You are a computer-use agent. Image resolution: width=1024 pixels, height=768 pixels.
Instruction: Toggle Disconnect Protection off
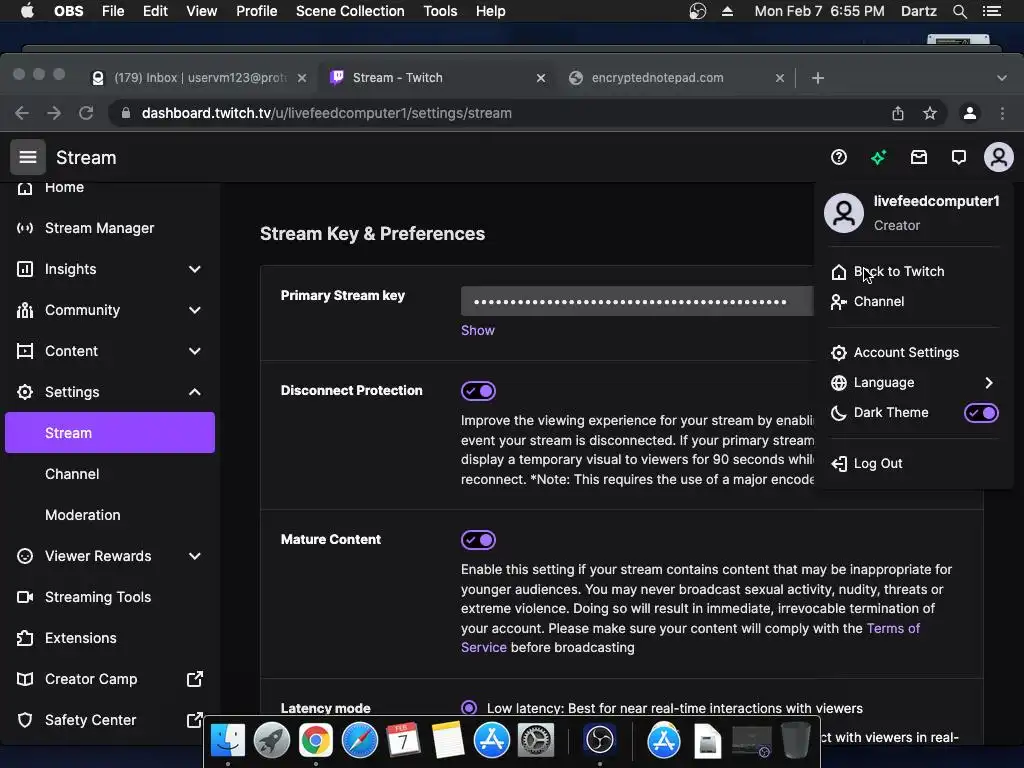[478, 391]
